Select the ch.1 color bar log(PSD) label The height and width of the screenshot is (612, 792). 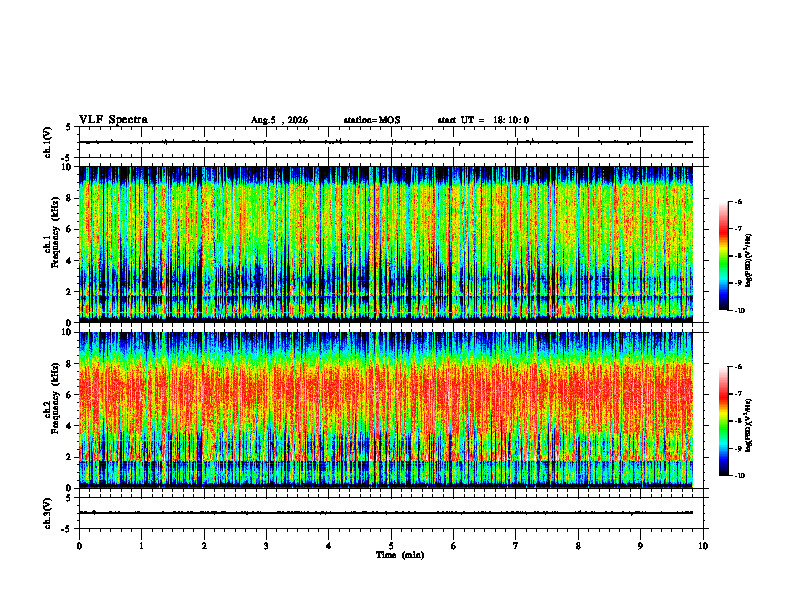tap(749, 260)
